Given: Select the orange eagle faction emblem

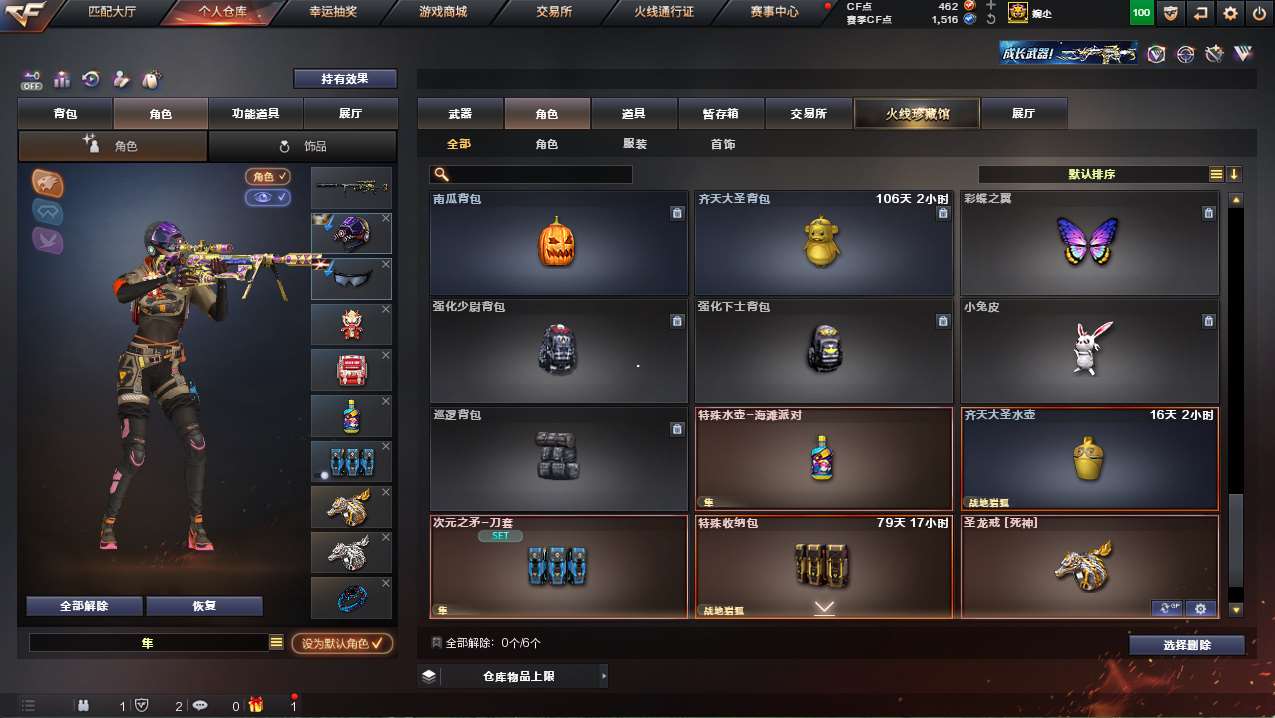Looking at the screenshot, I should click(x=48, y=183).
